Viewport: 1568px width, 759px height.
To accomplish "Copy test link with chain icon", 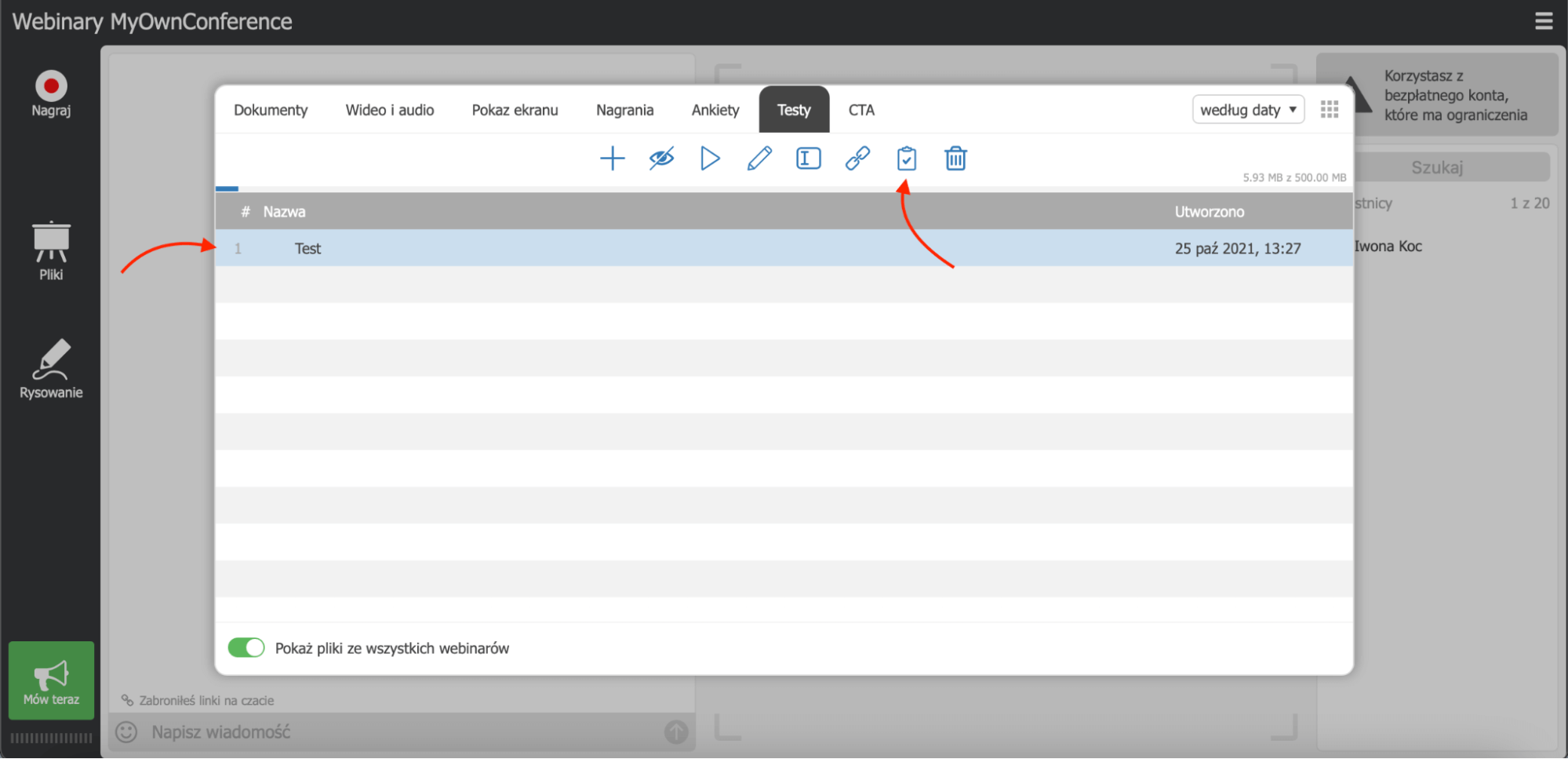I will (x=857, y=159).
